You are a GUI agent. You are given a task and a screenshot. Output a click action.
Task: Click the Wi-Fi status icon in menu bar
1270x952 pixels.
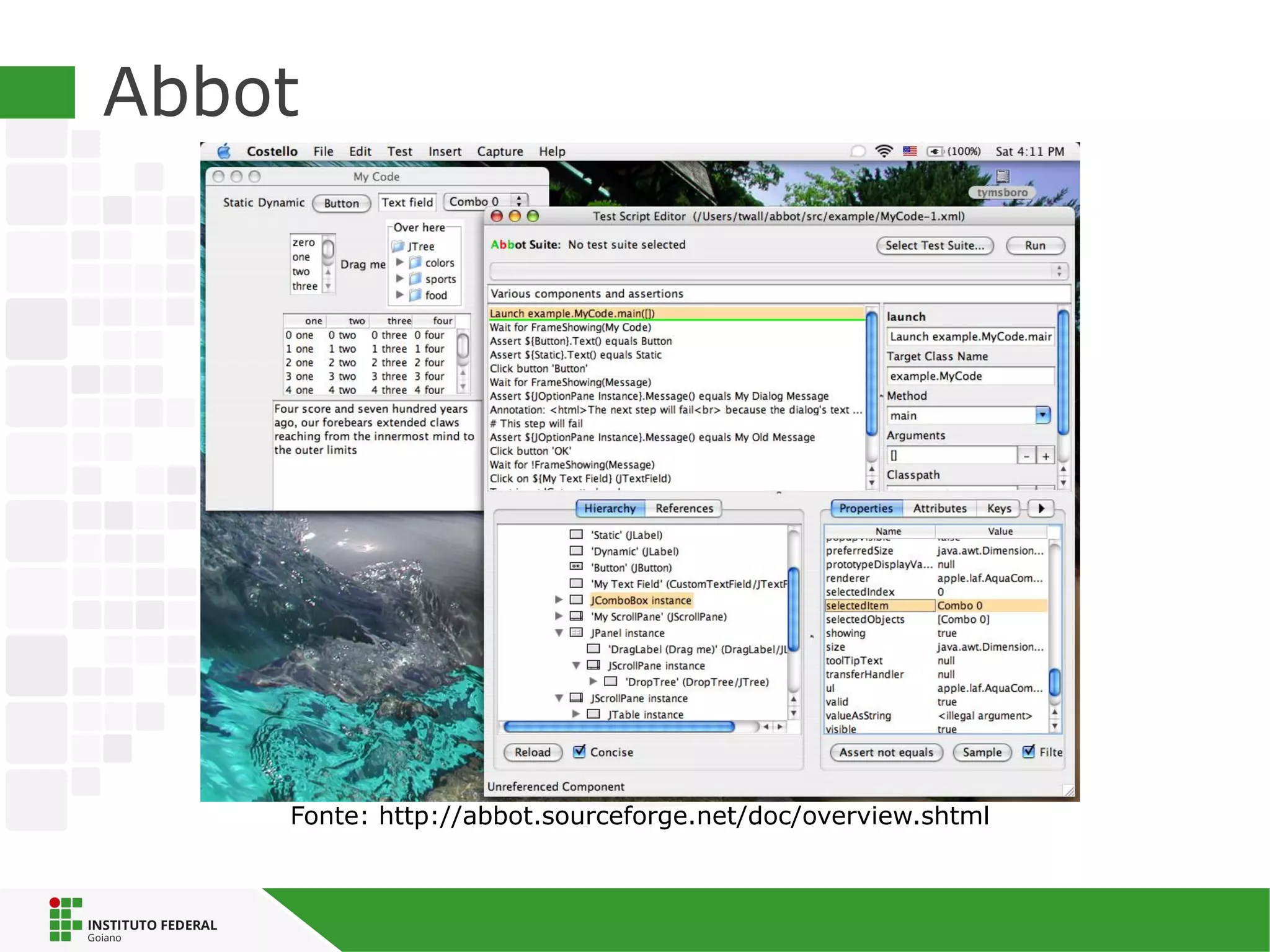click(884, 151)
